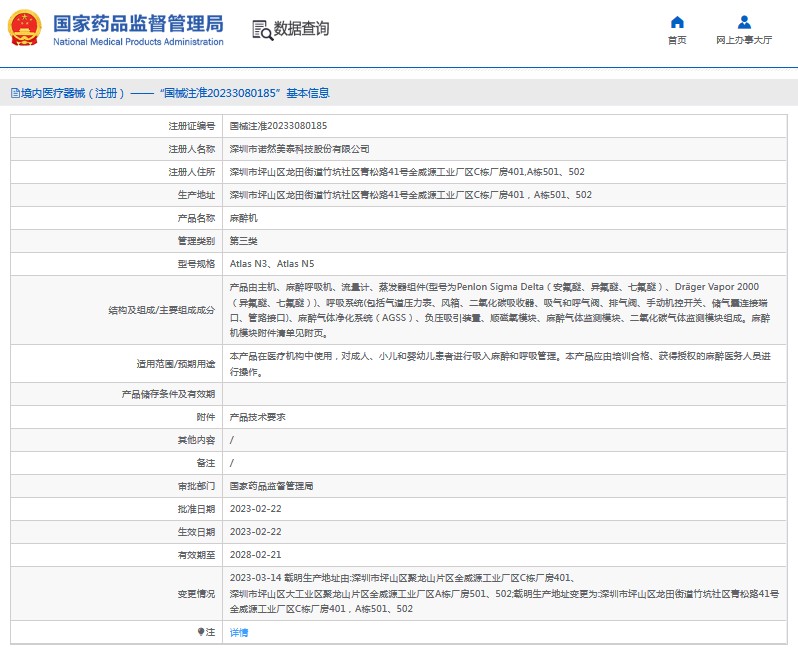Click 国家药品监督管理局 title text

(137, 23)
